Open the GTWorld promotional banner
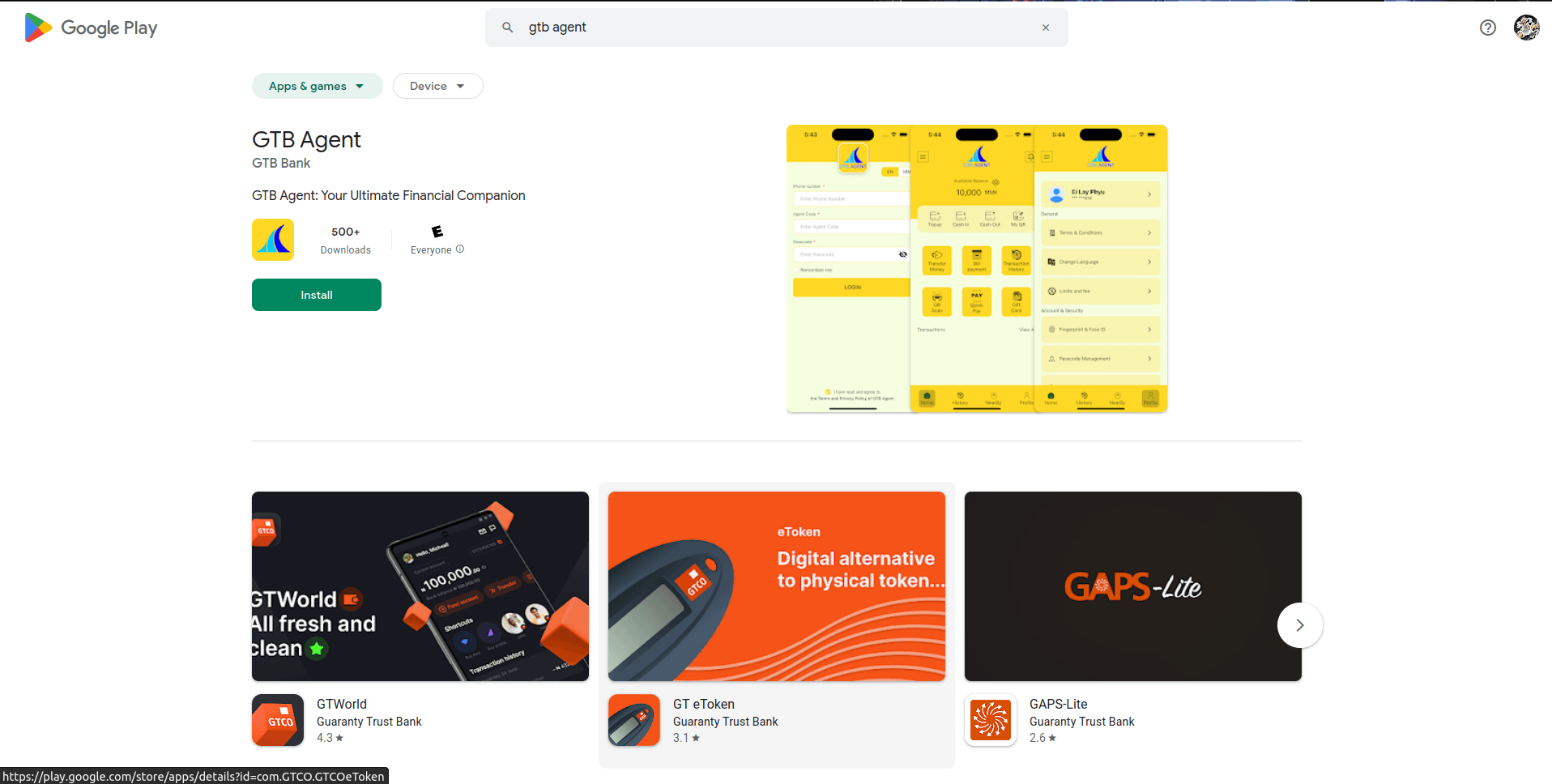Image resolution: width=1552 pixels, height=784 pixels. tap(420, 586)
